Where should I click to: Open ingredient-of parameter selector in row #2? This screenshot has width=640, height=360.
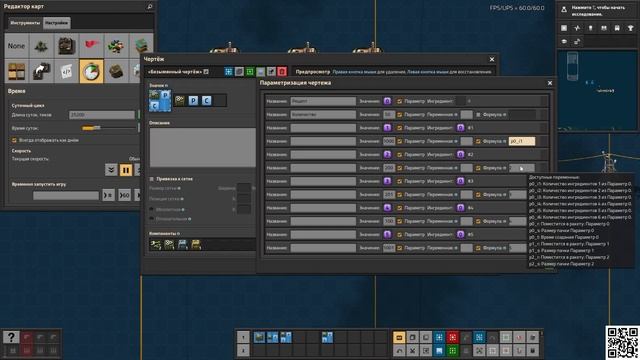click(460, 155)
